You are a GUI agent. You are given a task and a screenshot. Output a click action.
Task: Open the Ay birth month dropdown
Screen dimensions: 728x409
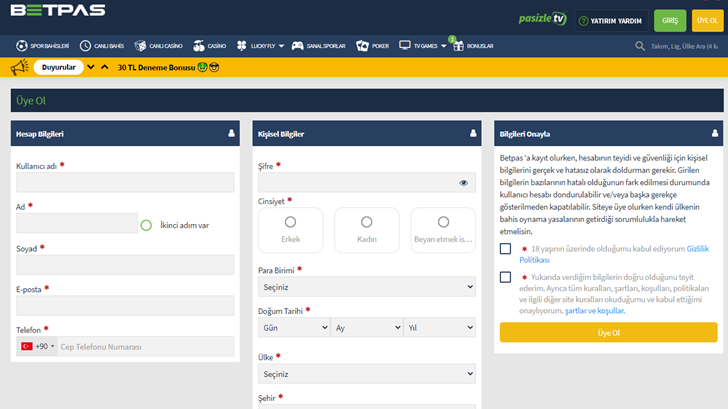pyautogui.click(x=367, y=328)
